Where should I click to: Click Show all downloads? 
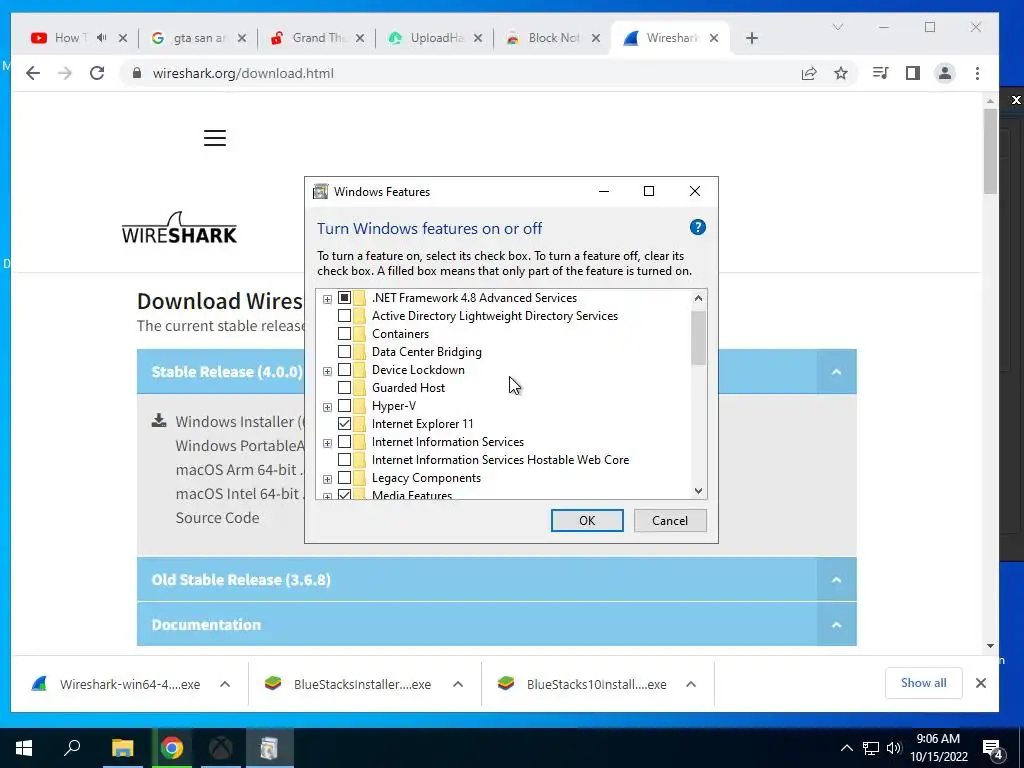click(923, 683)
